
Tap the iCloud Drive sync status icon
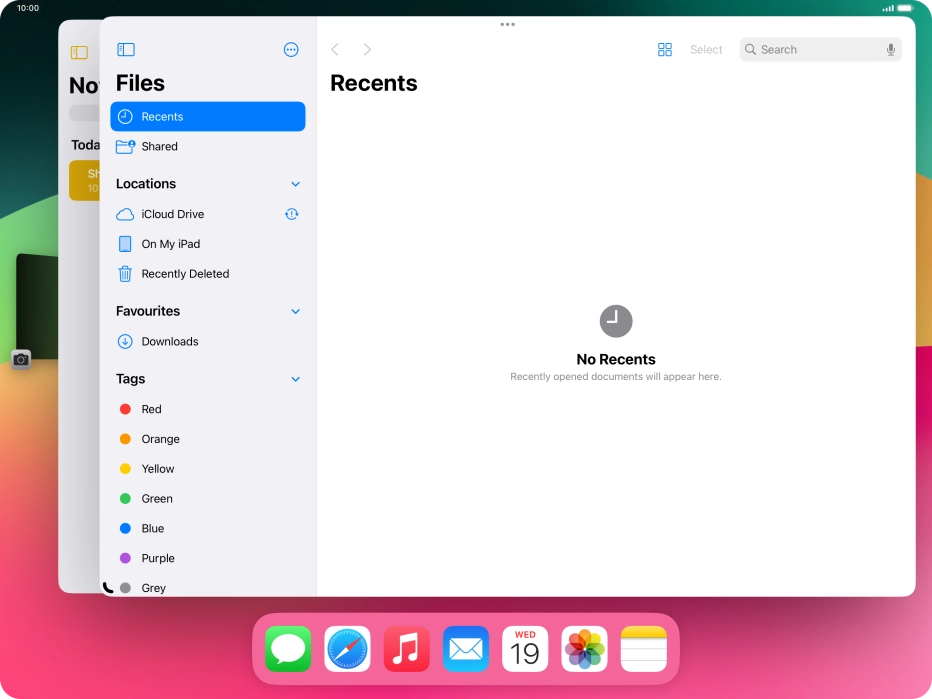(x=291, y=213)
